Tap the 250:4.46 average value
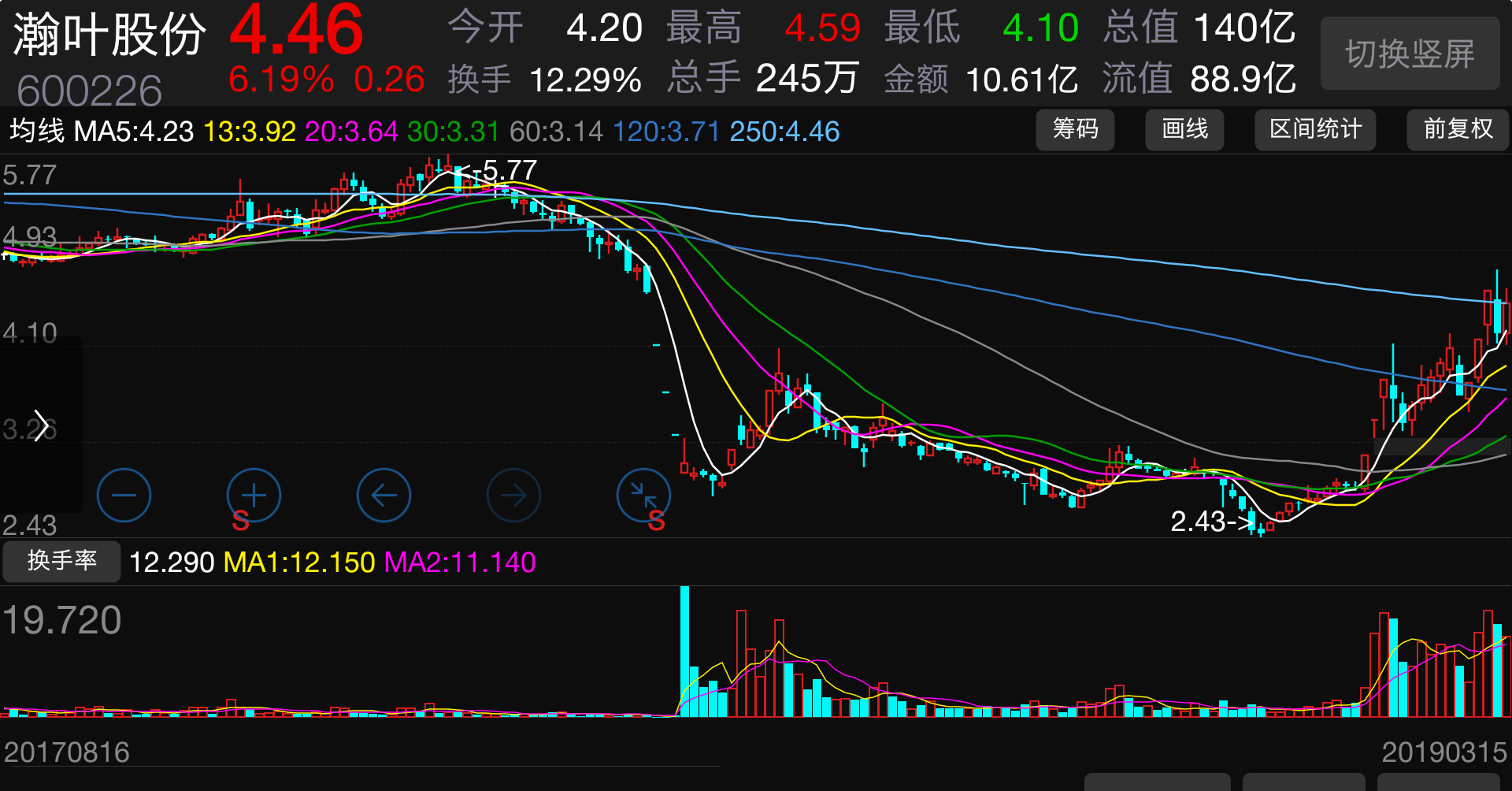This screenshot has height=791, width=1512. pos(784,132)
